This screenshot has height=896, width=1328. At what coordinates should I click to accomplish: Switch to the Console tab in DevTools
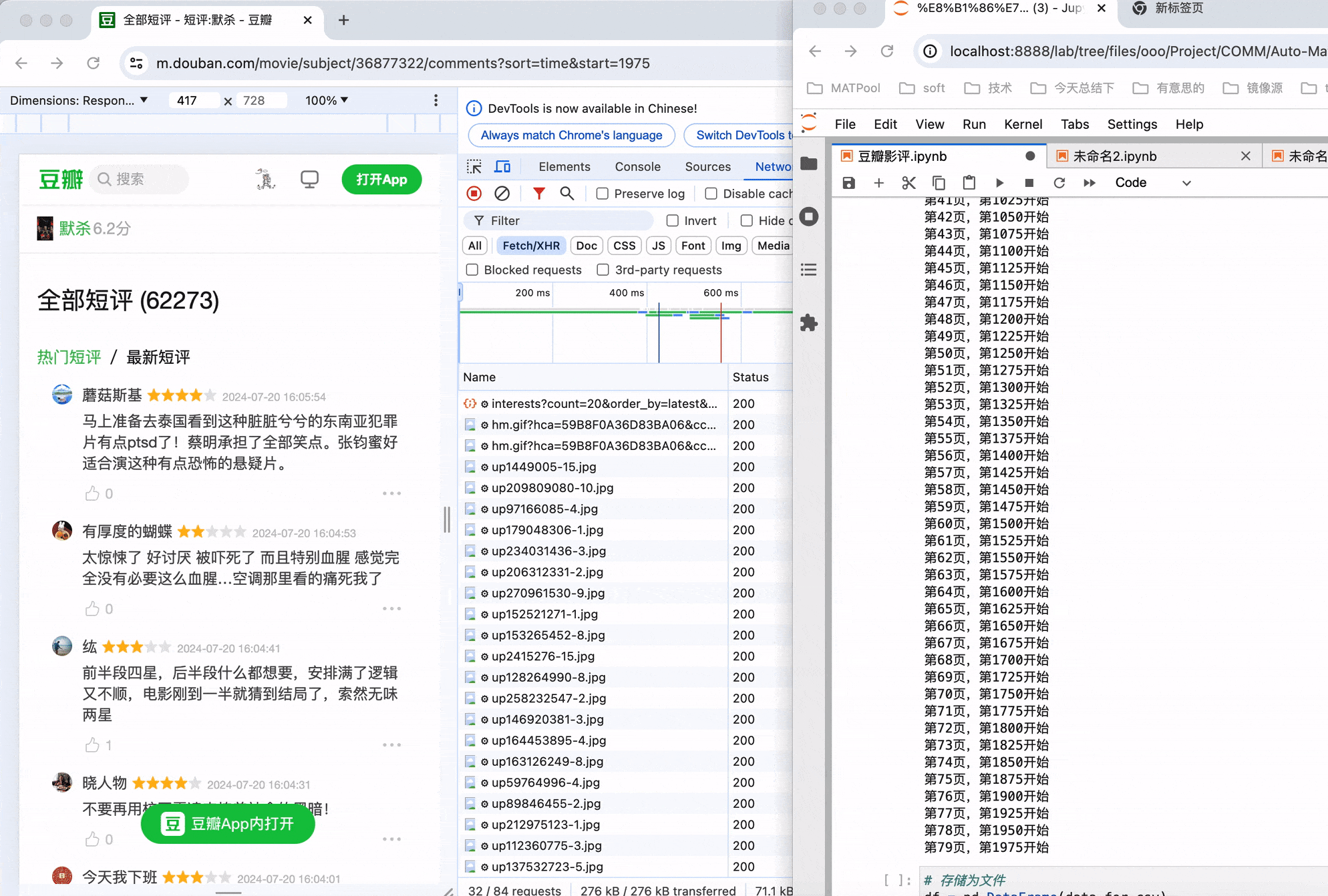(x=637, y=167)
